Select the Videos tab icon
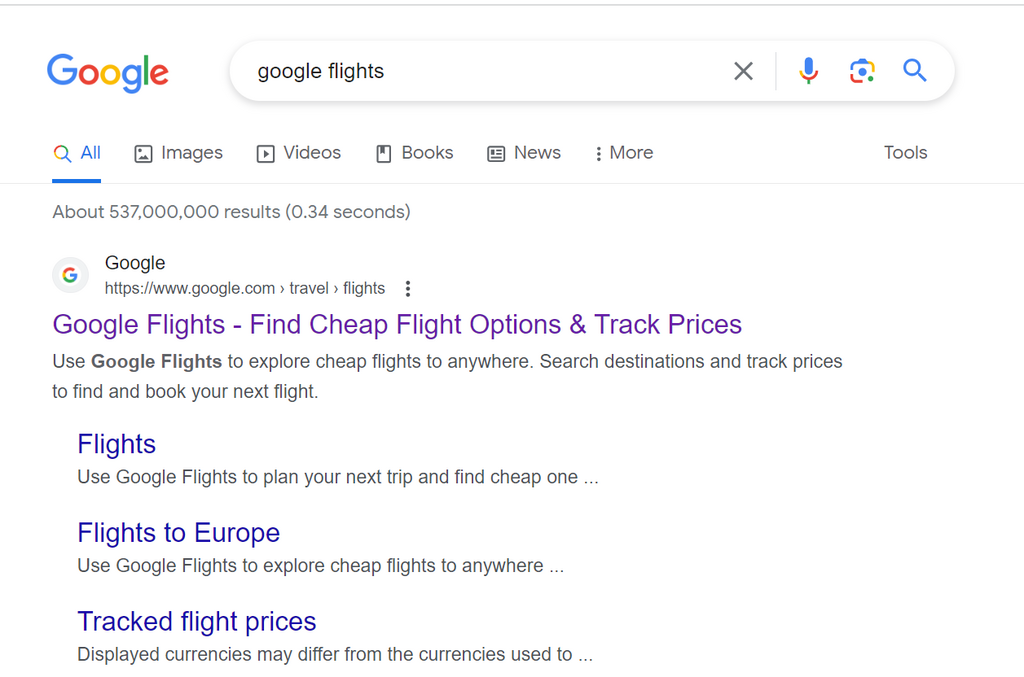Viewport: 1024px width, 677px height. [265, 153]
